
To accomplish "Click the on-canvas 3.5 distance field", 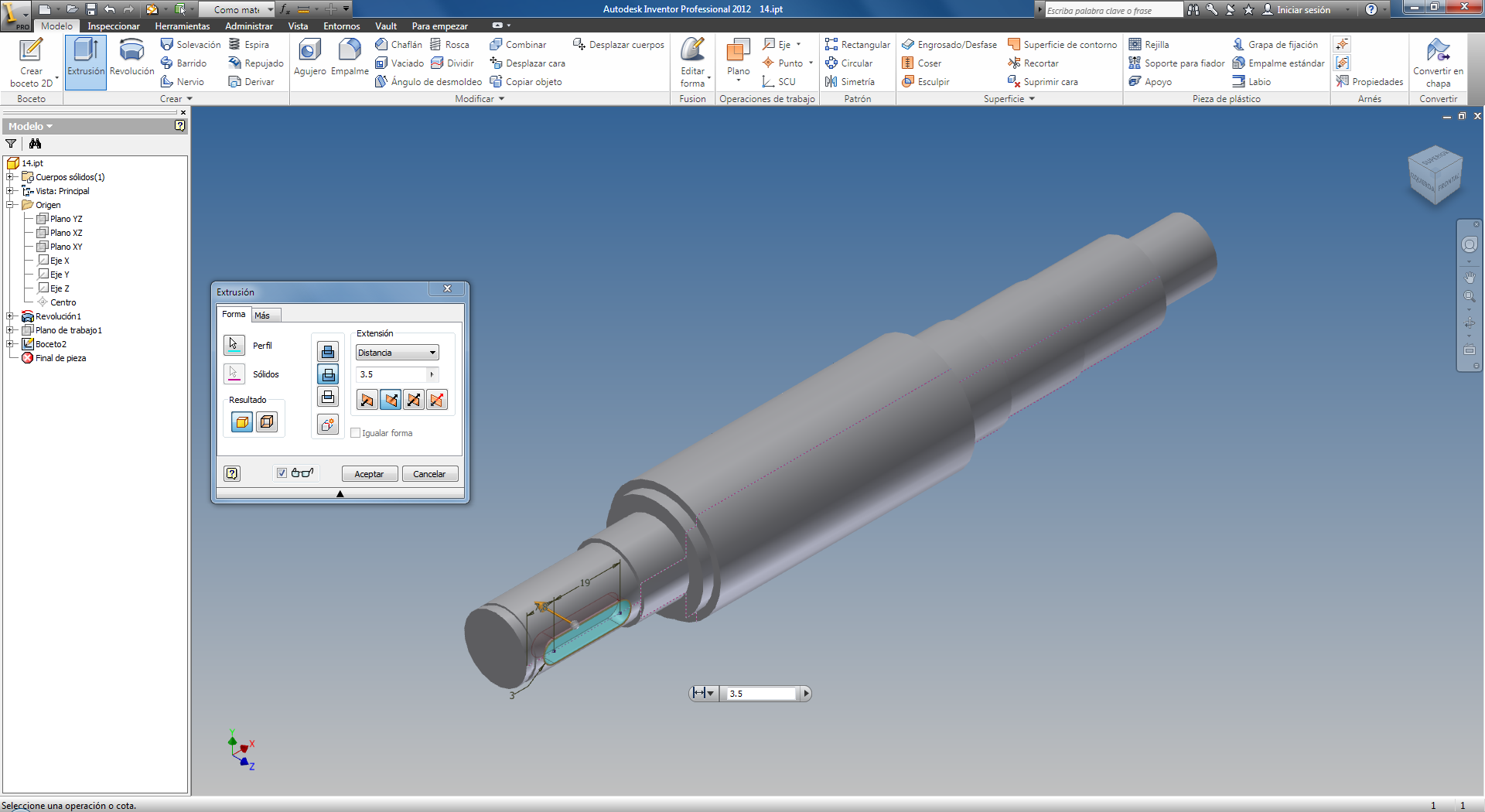I will 761,694.
